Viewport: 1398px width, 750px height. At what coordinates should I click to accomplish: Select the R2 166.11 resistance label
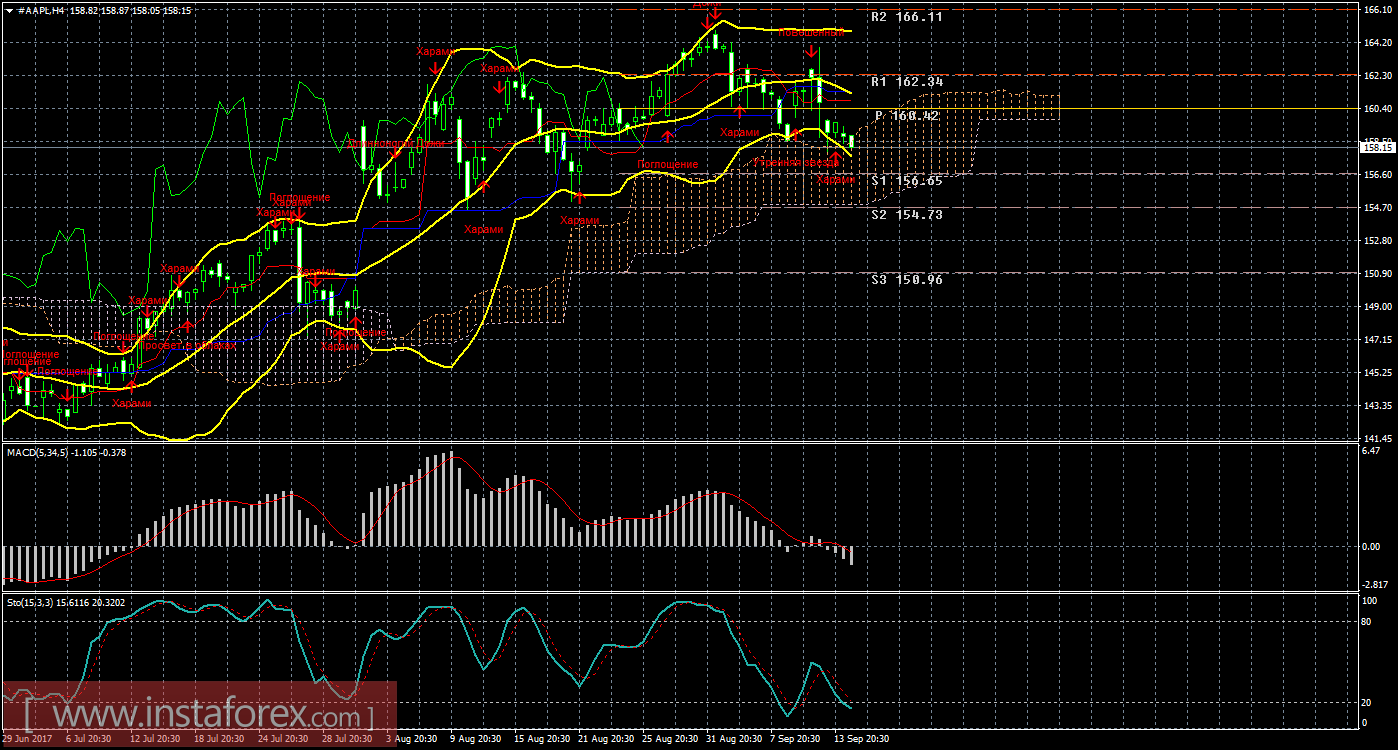click(906, 17)
